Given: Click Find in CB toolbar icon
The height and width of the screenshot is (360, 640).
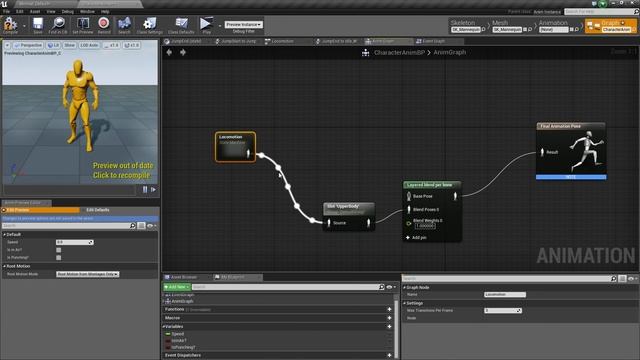Looking at the screenshot, I should coord(58,25).
